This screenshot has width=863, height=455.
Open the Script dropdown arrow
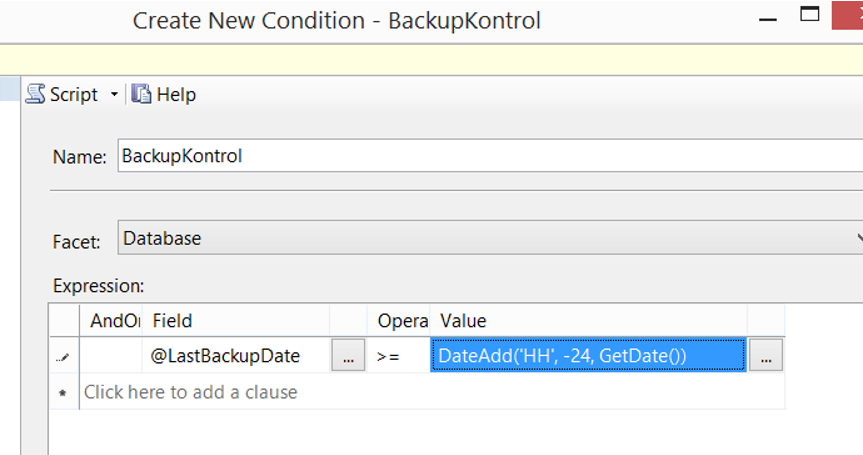pos(114,94)
